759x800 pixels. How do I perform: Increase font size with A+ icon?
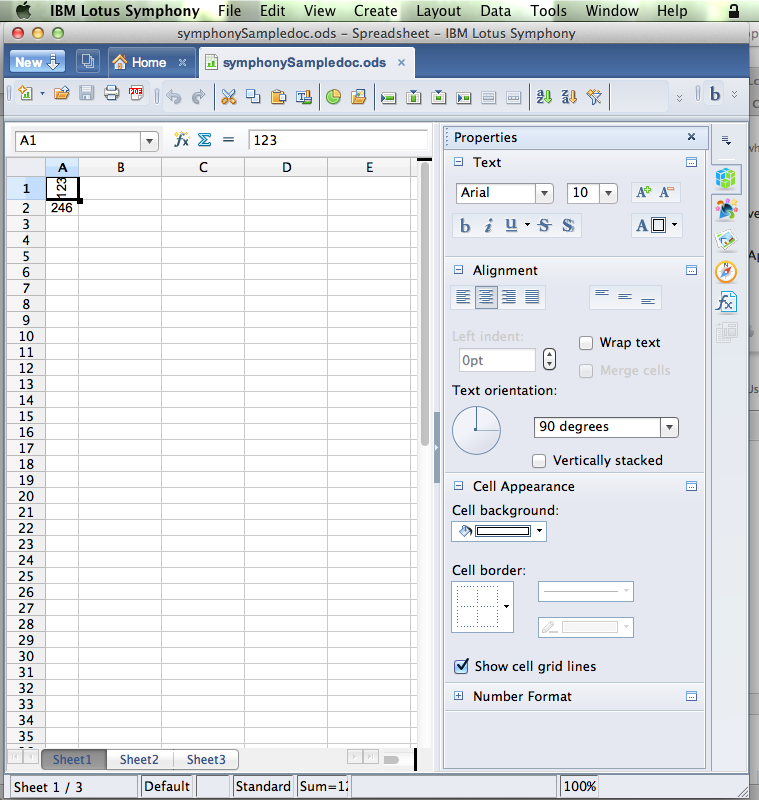[x=643, y=192]
